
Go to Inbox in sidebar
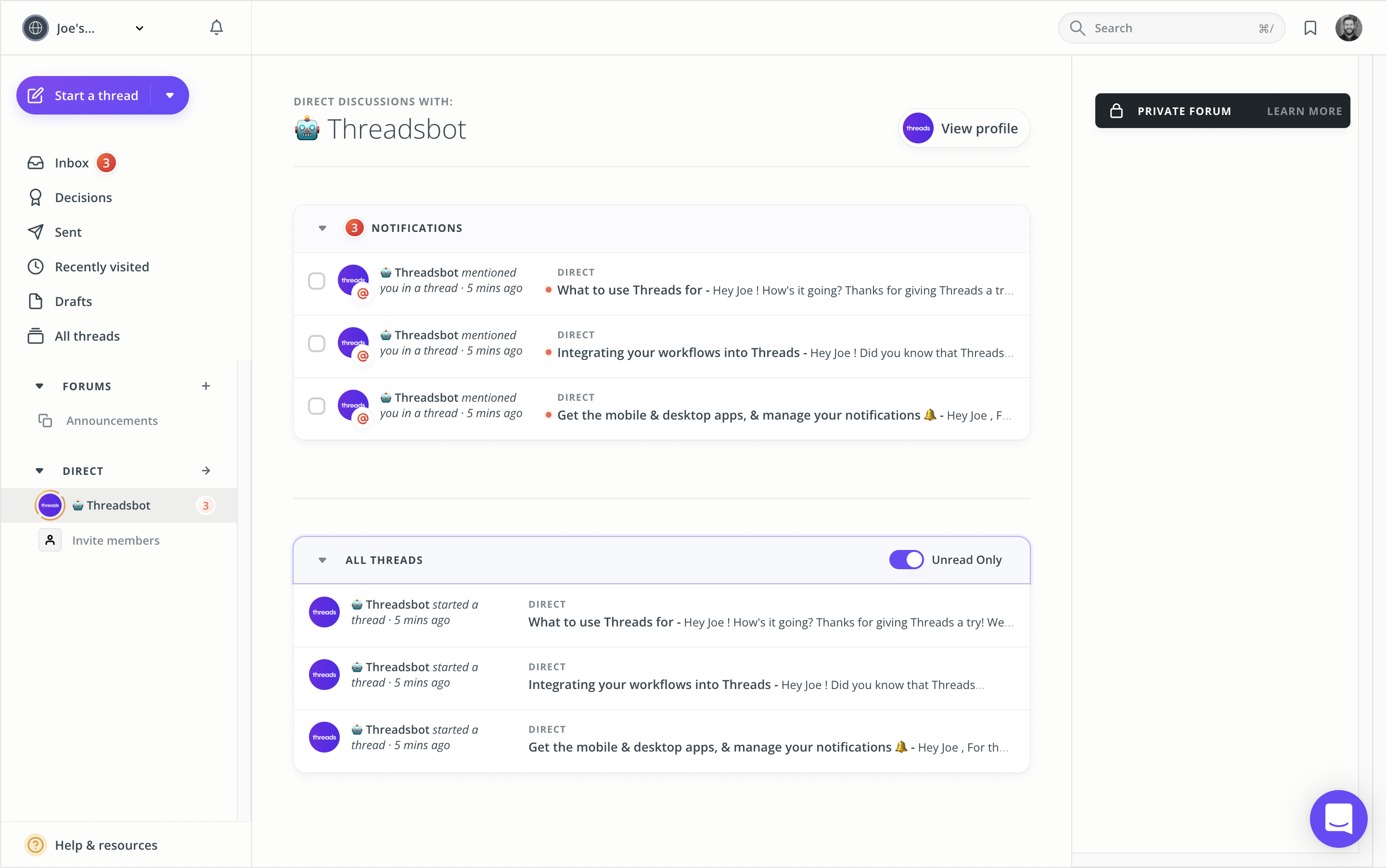(71, 163)
